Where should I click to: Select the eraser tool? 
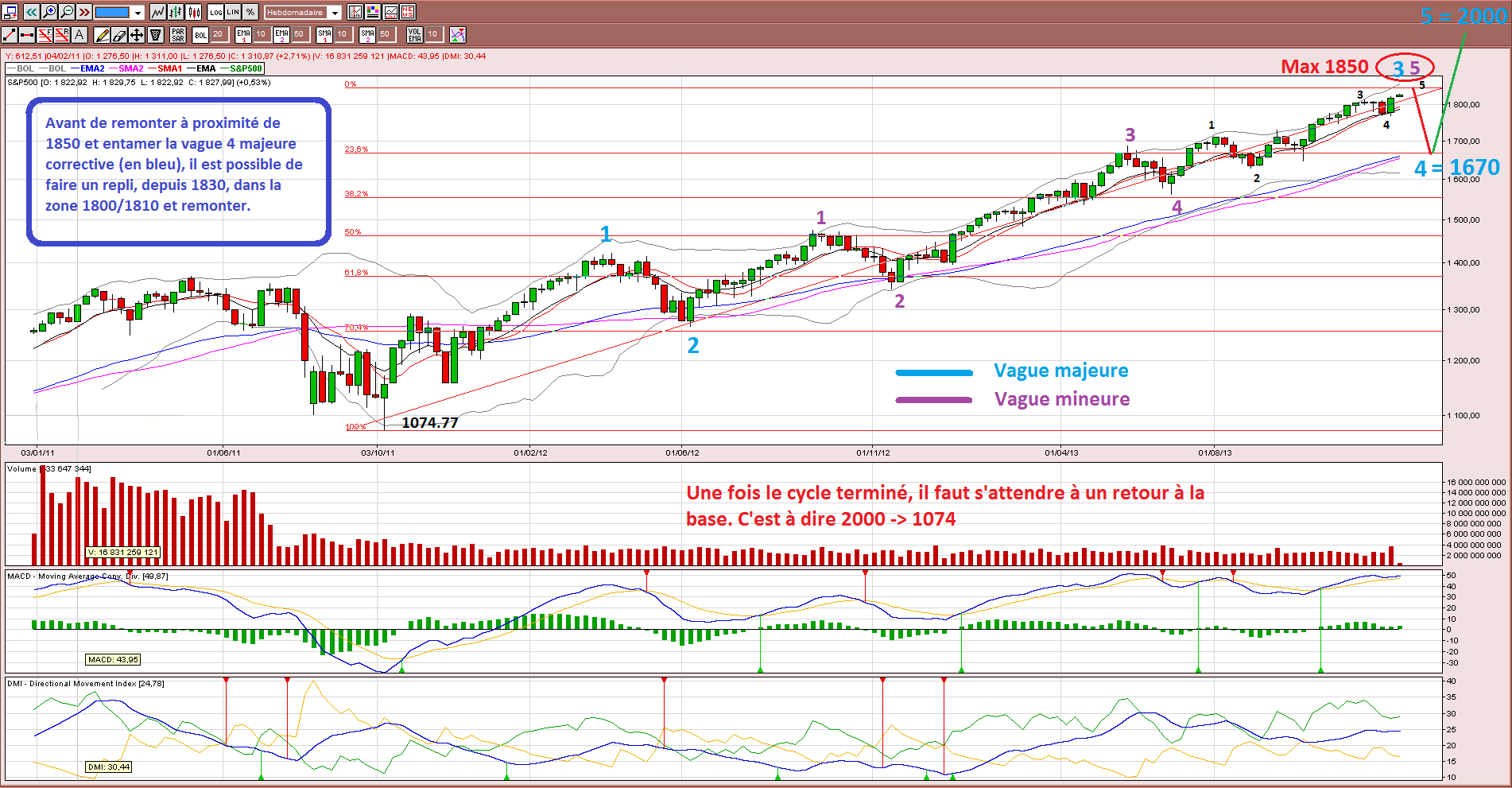pyautogui.click(x=119, y=35)
